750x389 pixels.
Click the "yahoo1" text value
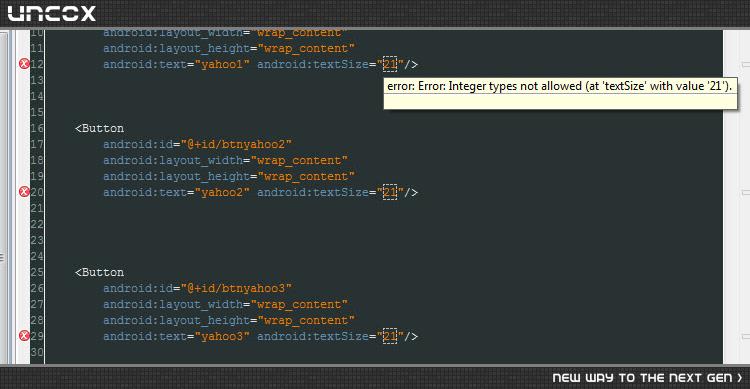point(222,64)
